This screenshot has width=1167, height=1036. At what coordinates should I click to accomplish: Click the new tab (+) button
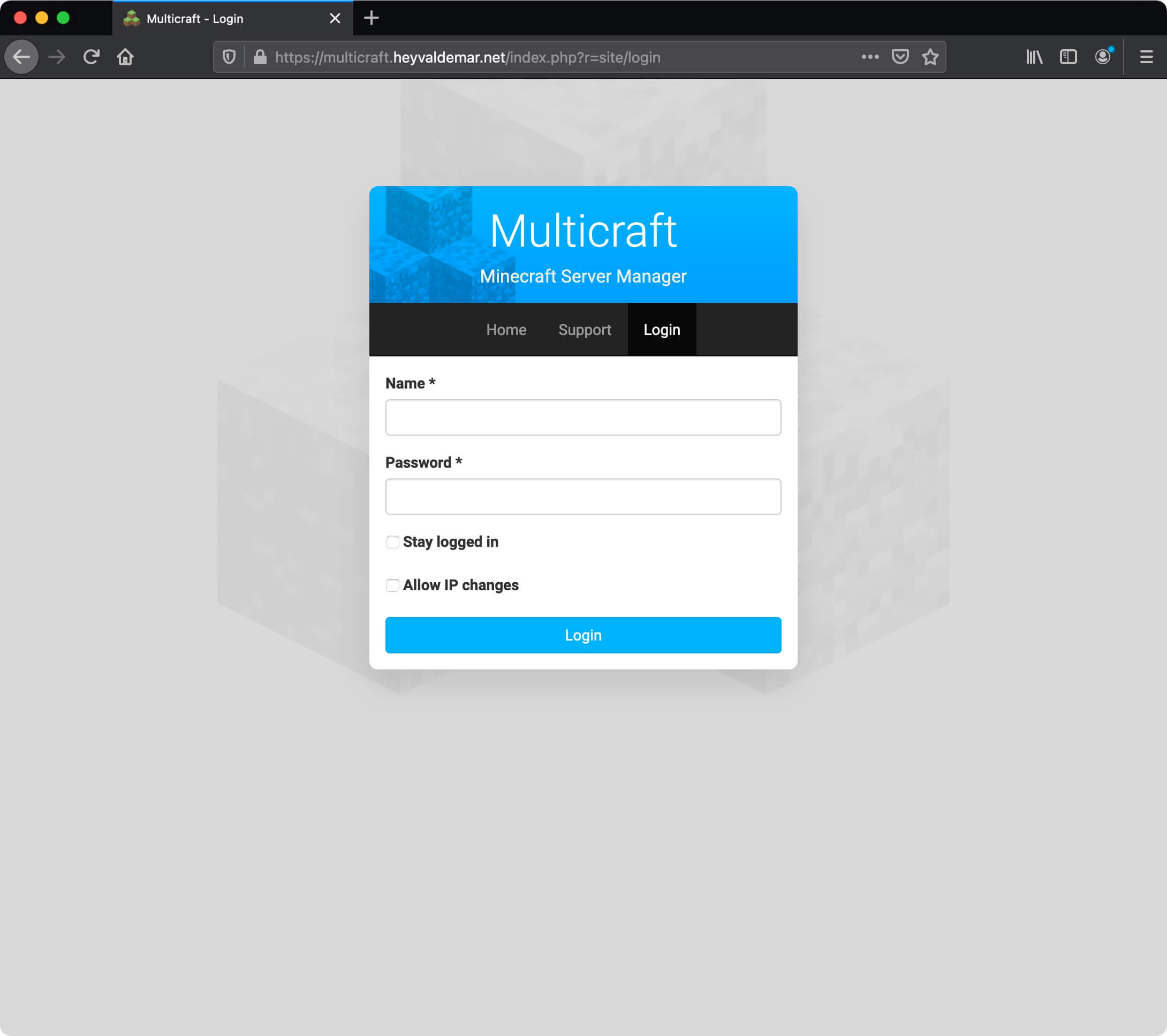371,18
